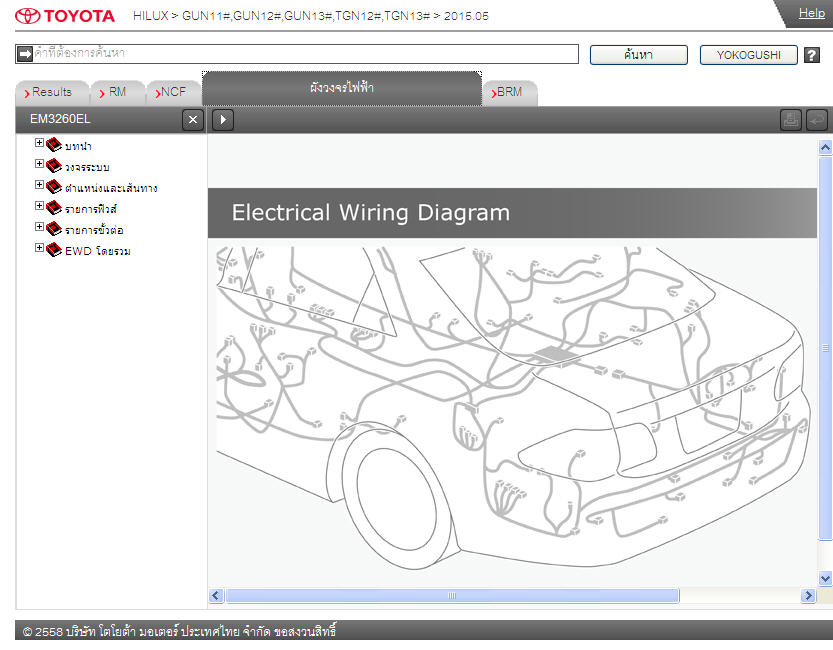Viewport: 833px width, 650px height.
Task: Click the book icon next to EWD โดยรวม
Action: point(54,250)
